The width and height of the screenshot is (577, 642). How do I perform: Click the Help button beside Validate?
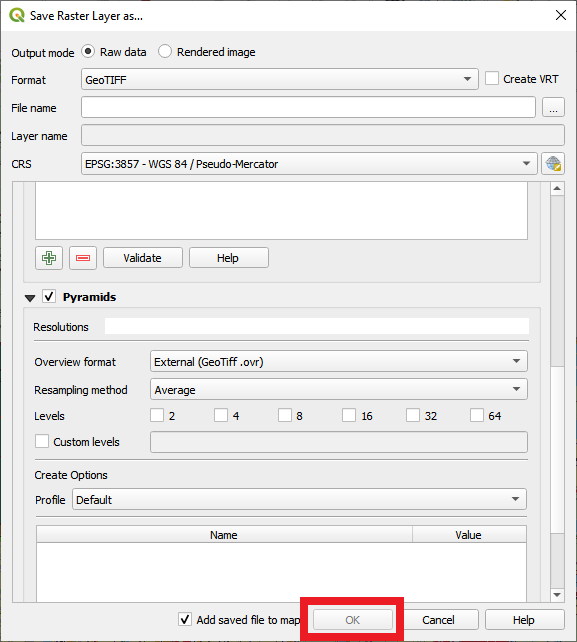[x=229, y=258]
